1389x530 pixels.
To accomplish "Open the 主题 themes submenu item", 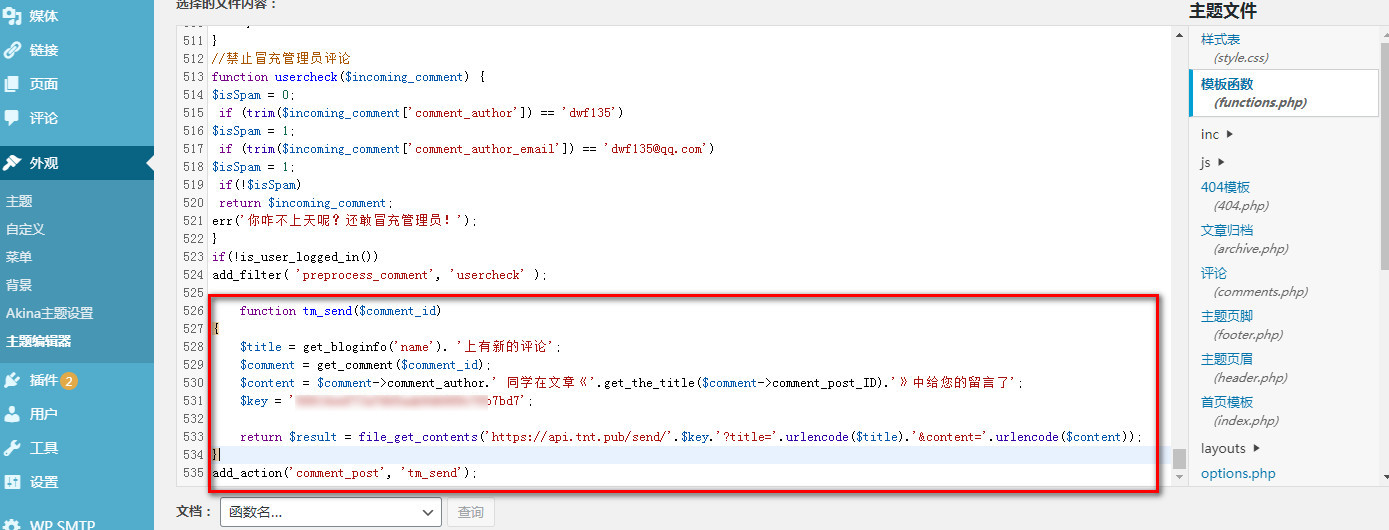I will 19,201.
